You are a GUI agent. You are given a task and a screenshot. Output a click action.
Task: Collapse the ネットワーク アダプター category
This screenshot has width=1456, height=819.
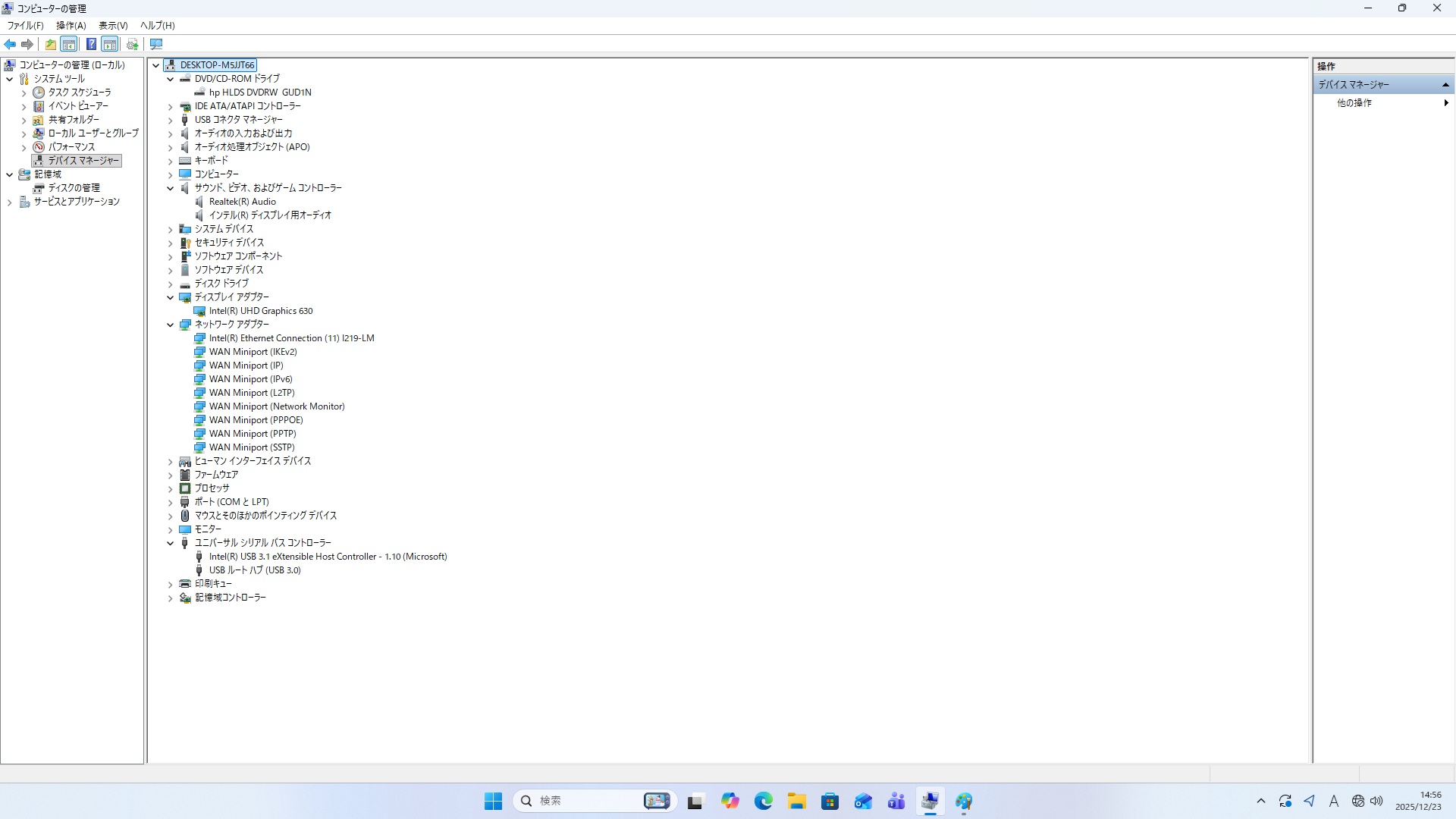pos(171,325)
